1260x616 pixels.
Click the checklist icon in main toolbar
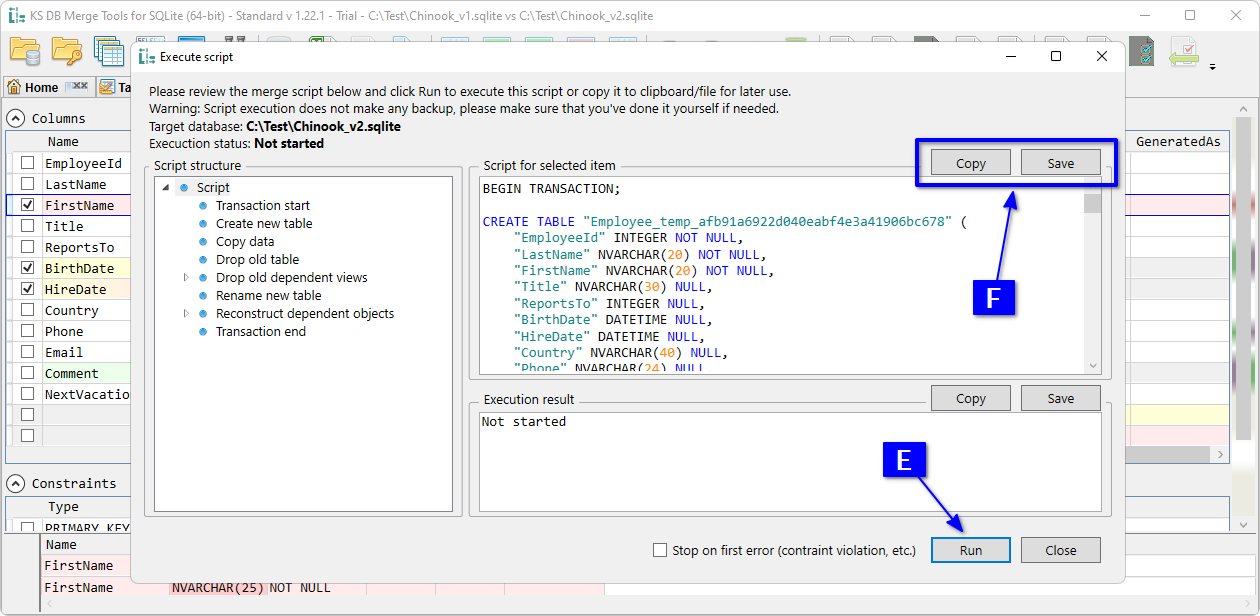coord(1142,50)
